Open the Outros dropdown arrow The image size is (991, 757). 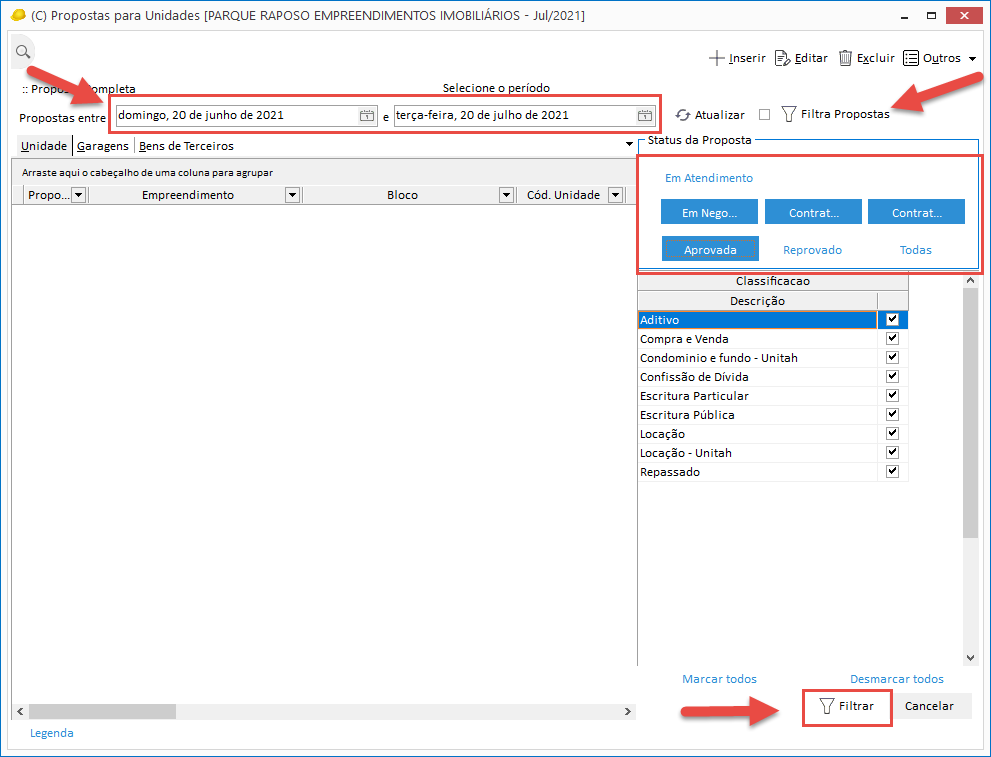click(x=973, y=59)
